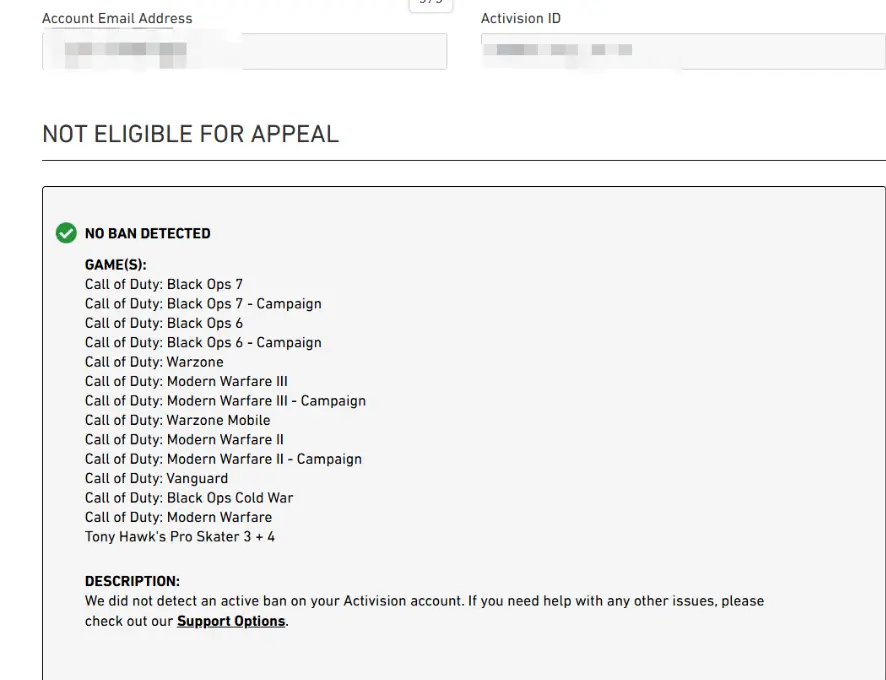
Task: Click the Call of Duty: Black Ops 7 entry
Action: tap(164, 284)
